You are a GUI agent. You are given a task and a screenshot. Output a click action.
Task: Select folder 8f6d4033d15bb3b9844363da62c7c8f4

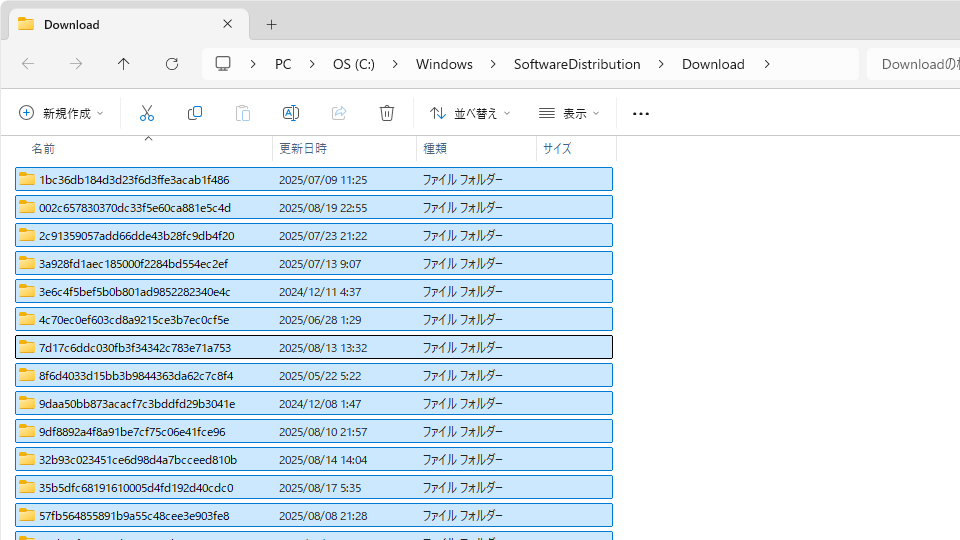pos(314,375)
